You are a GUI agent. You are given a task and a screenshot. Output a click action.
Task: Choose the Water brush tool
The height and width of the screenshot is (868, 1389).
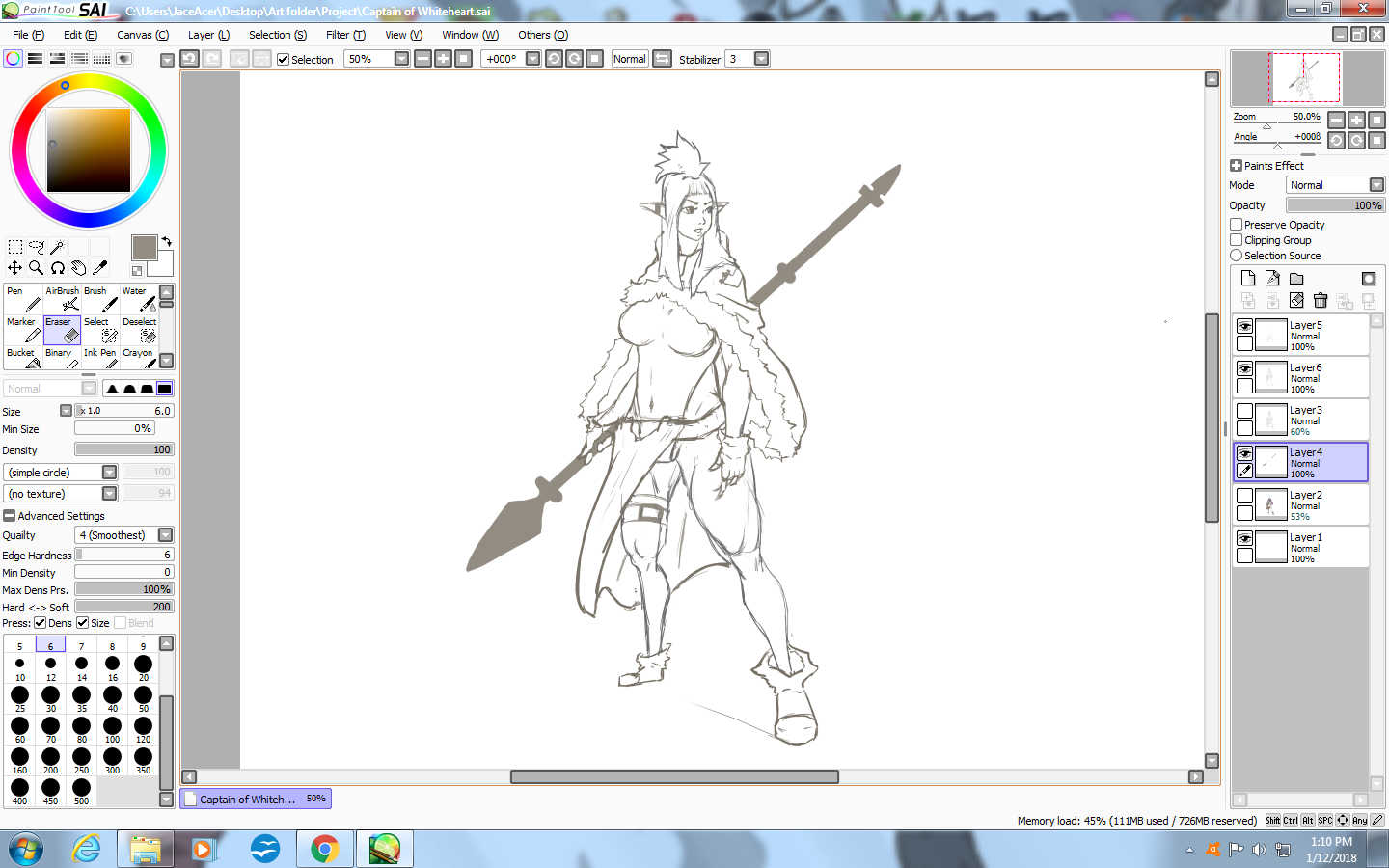139,299
